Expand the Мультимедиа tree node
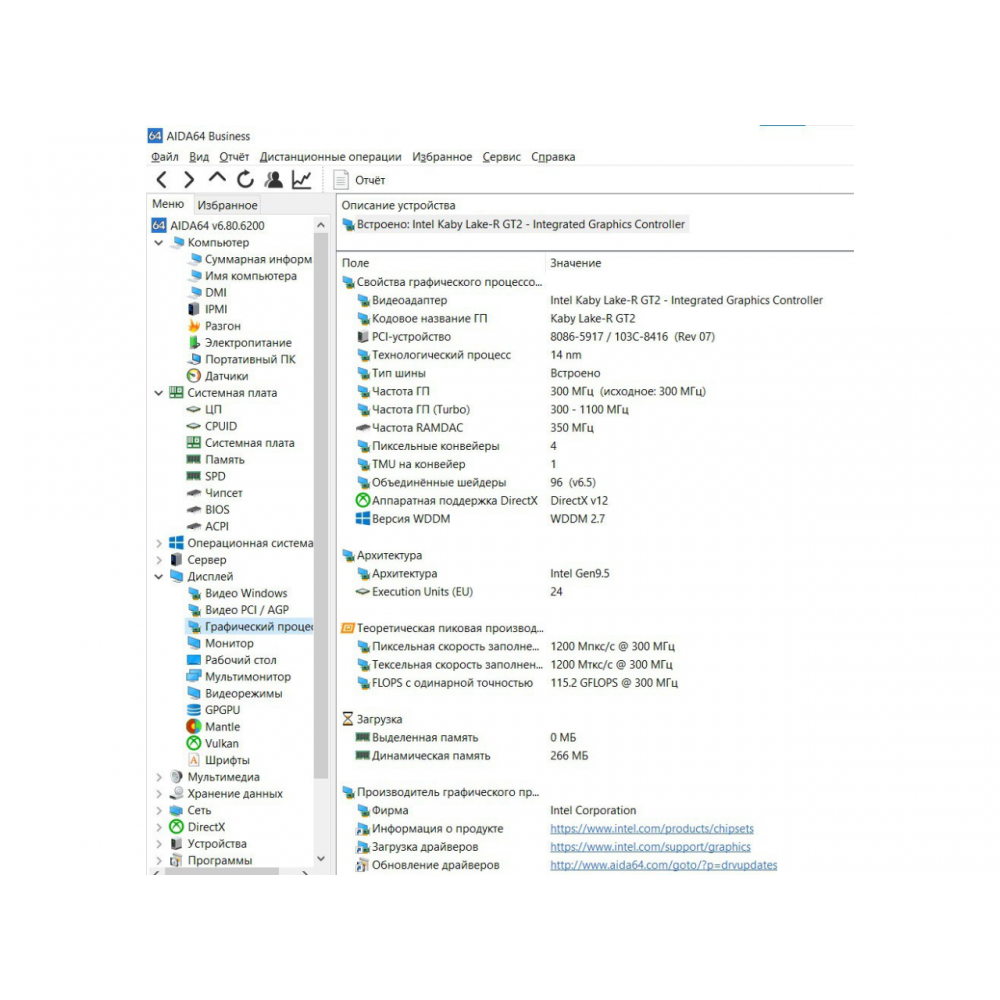1000x1000 pixels. (159, 777)
